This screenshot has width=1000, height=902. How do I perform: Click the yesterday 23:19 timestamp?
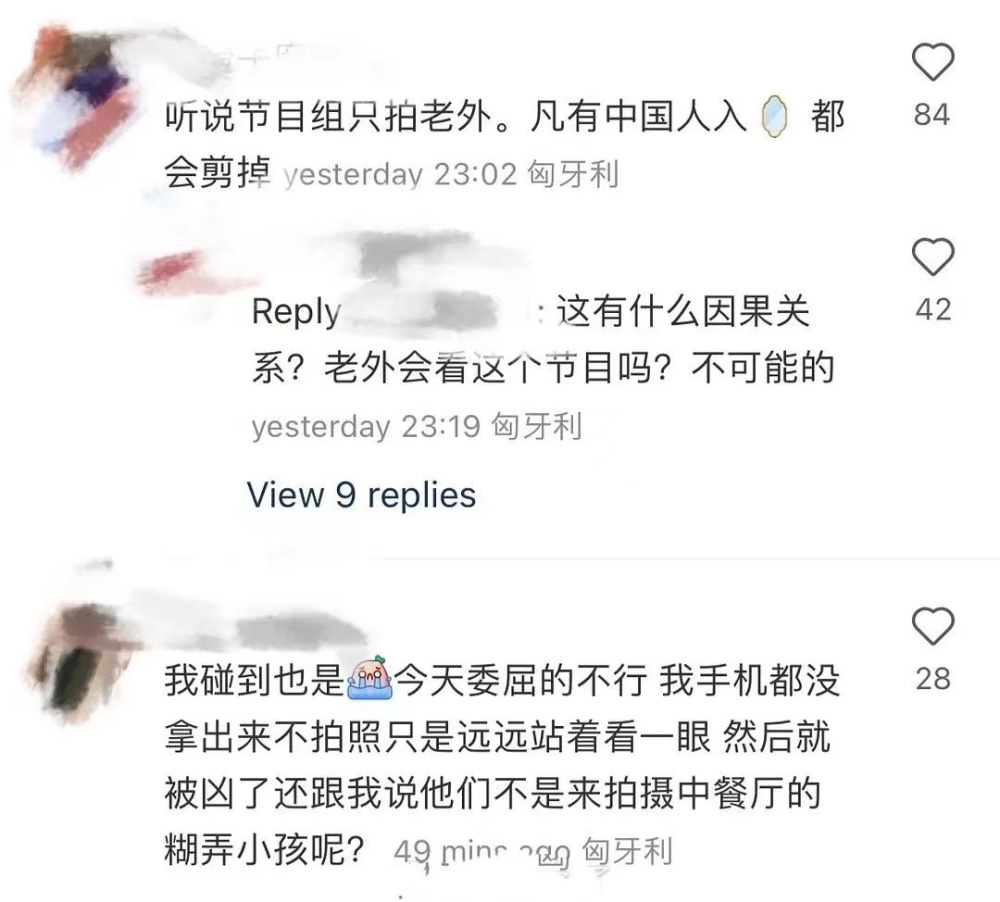[x=365, y=426]
